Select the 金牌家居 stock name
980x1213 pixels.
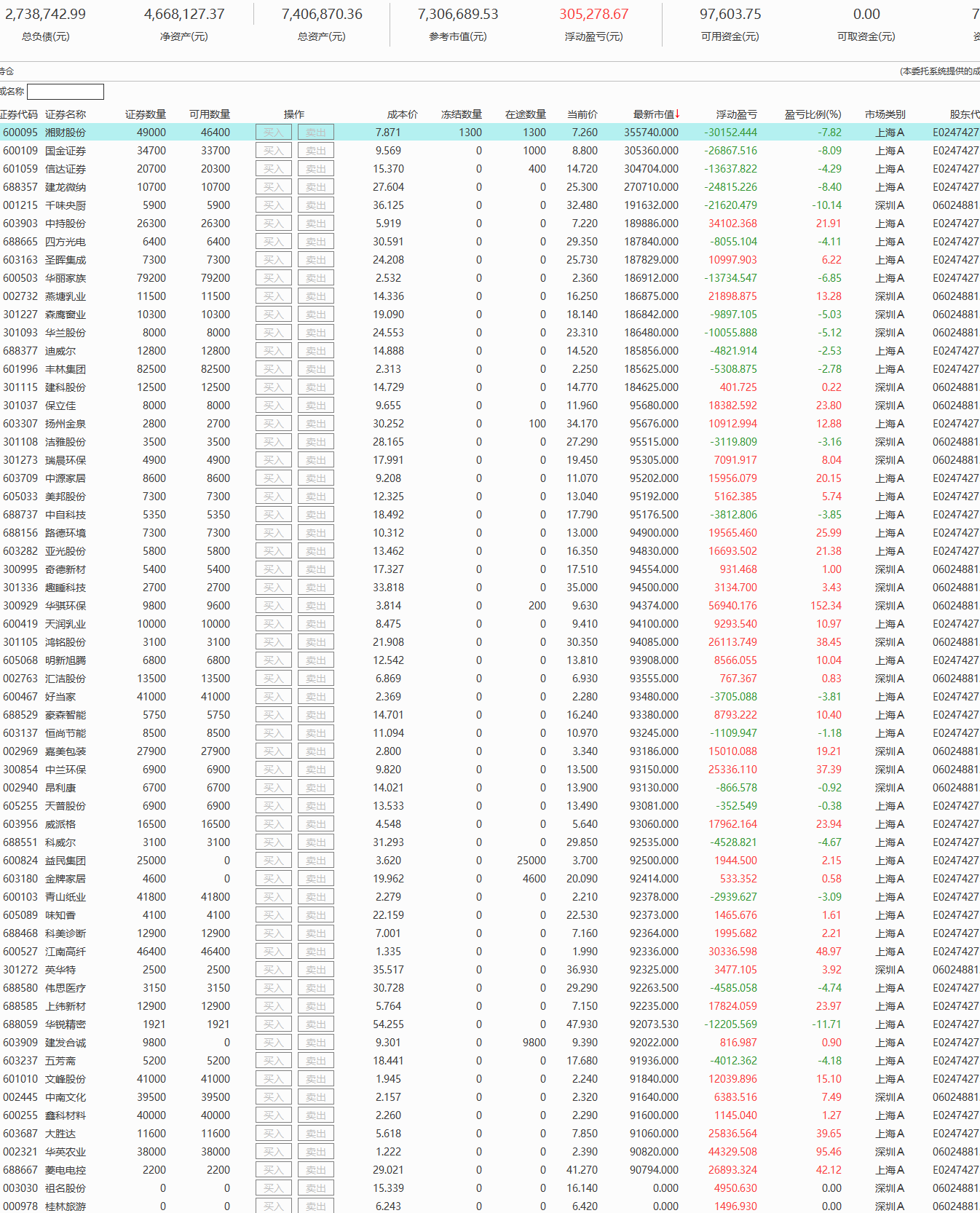coord(66,879)
